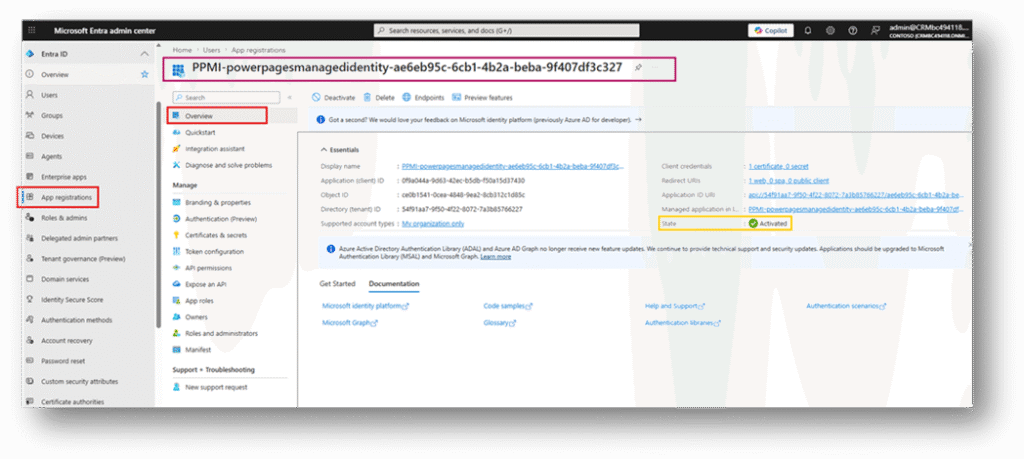Go to Devices in the left sidebar
The width and height of the screenshot is (1024, 459).
[52, 136]
